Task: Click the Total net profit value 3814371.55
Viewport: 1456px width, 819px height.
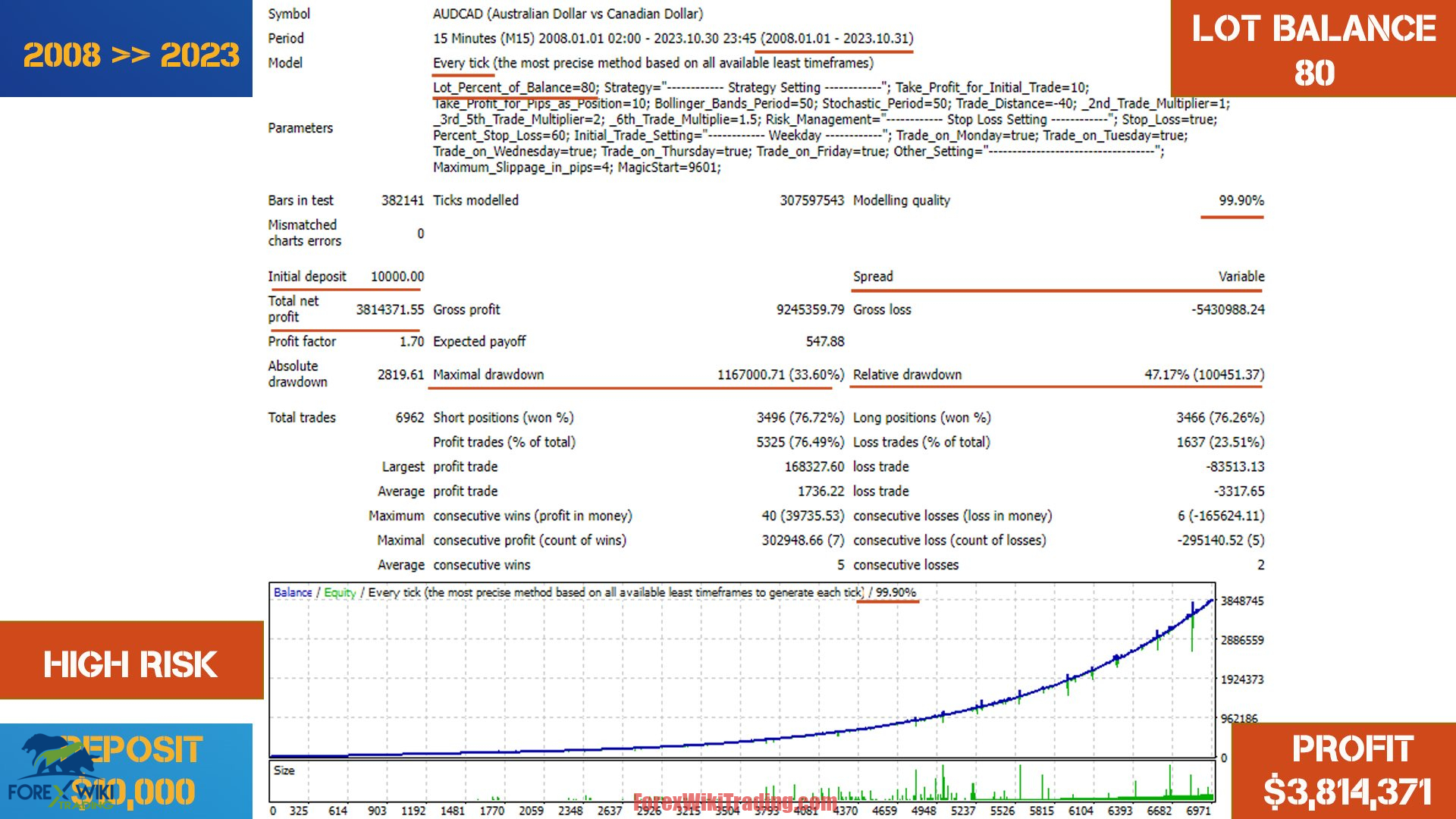Action: 390,309
